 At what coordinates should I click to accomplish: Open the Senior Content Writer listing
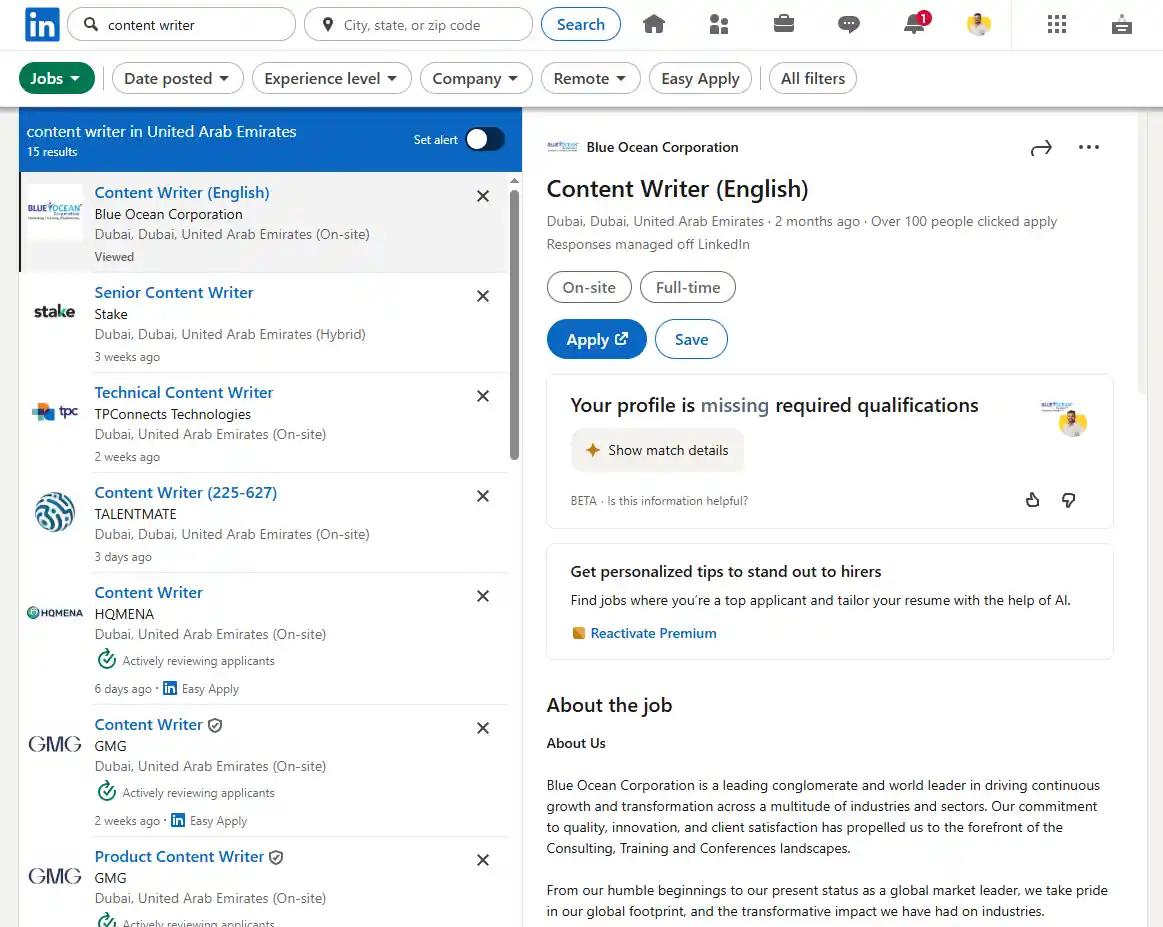pyautogui.click(x=174, y=293)
